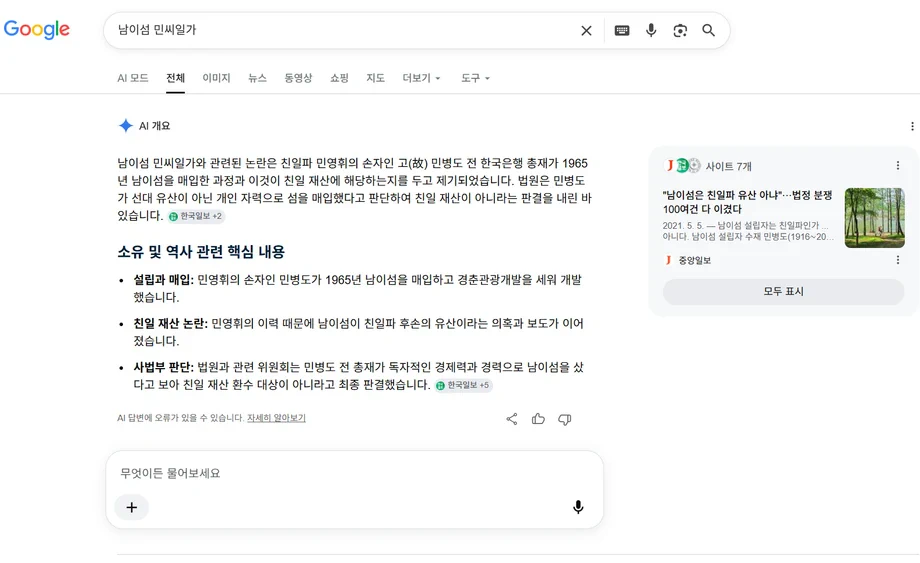920x563 pixels.
Task: Click the forest thumbnail of the article
Action: tap(874, 218)
